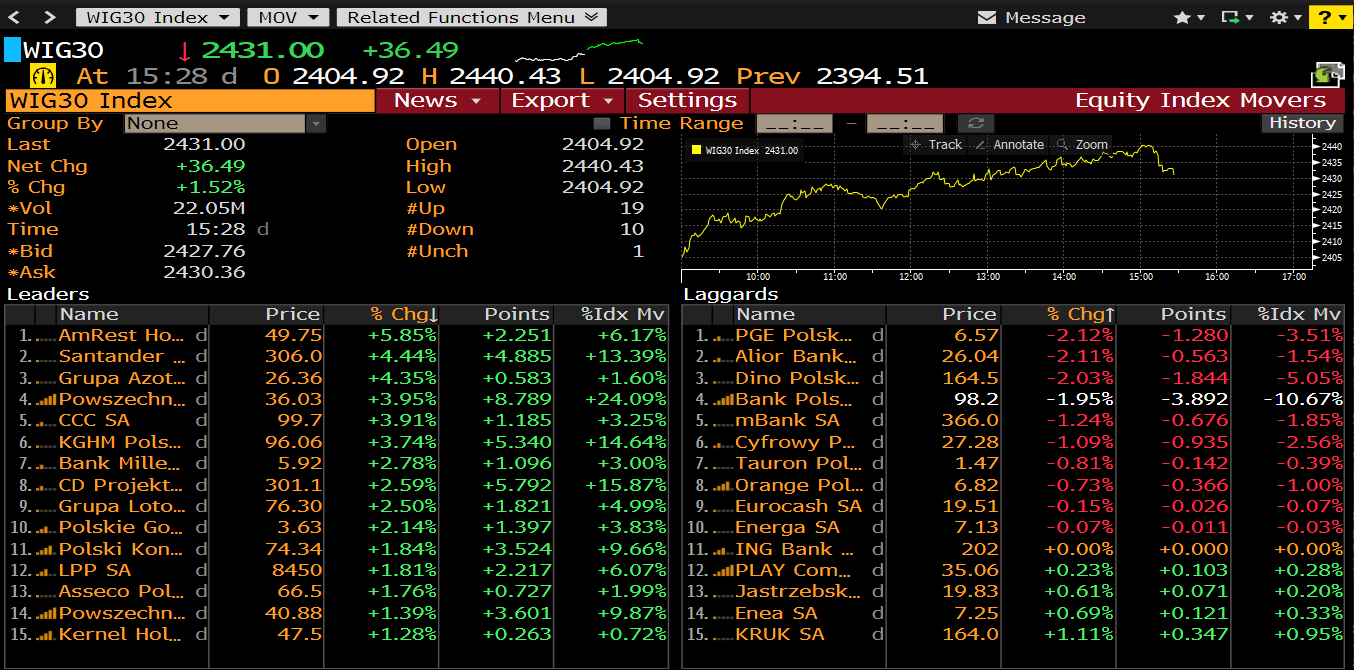
Task: Click the yellow WIG30 Index legend swatch
Action: [x=697, y=150]
